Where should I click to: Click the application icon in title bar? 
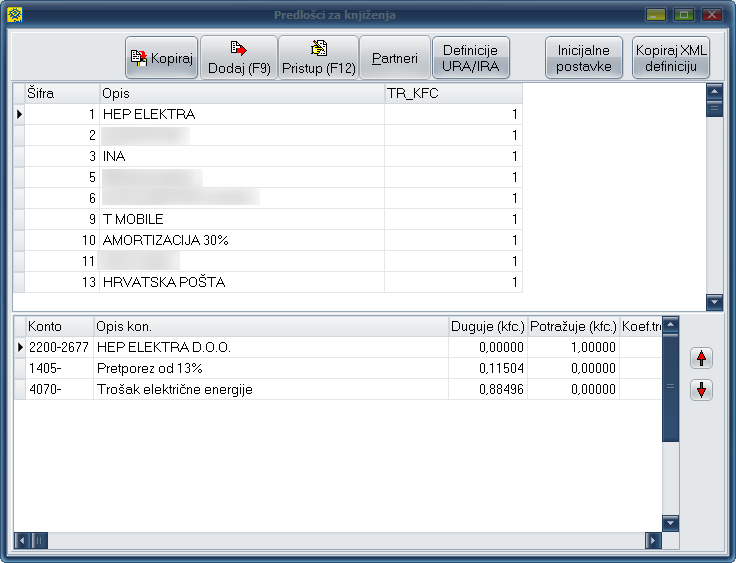pos(14,14)
